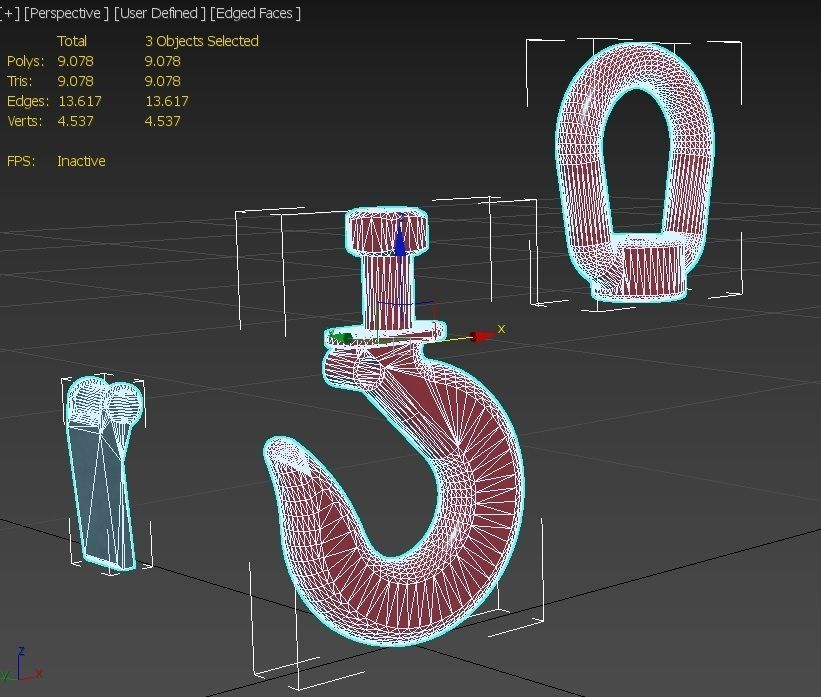The width and height of the screenshot is (821, 697).
Task: Open the Perspective viewport label menu
Action: tap(66, 13)
